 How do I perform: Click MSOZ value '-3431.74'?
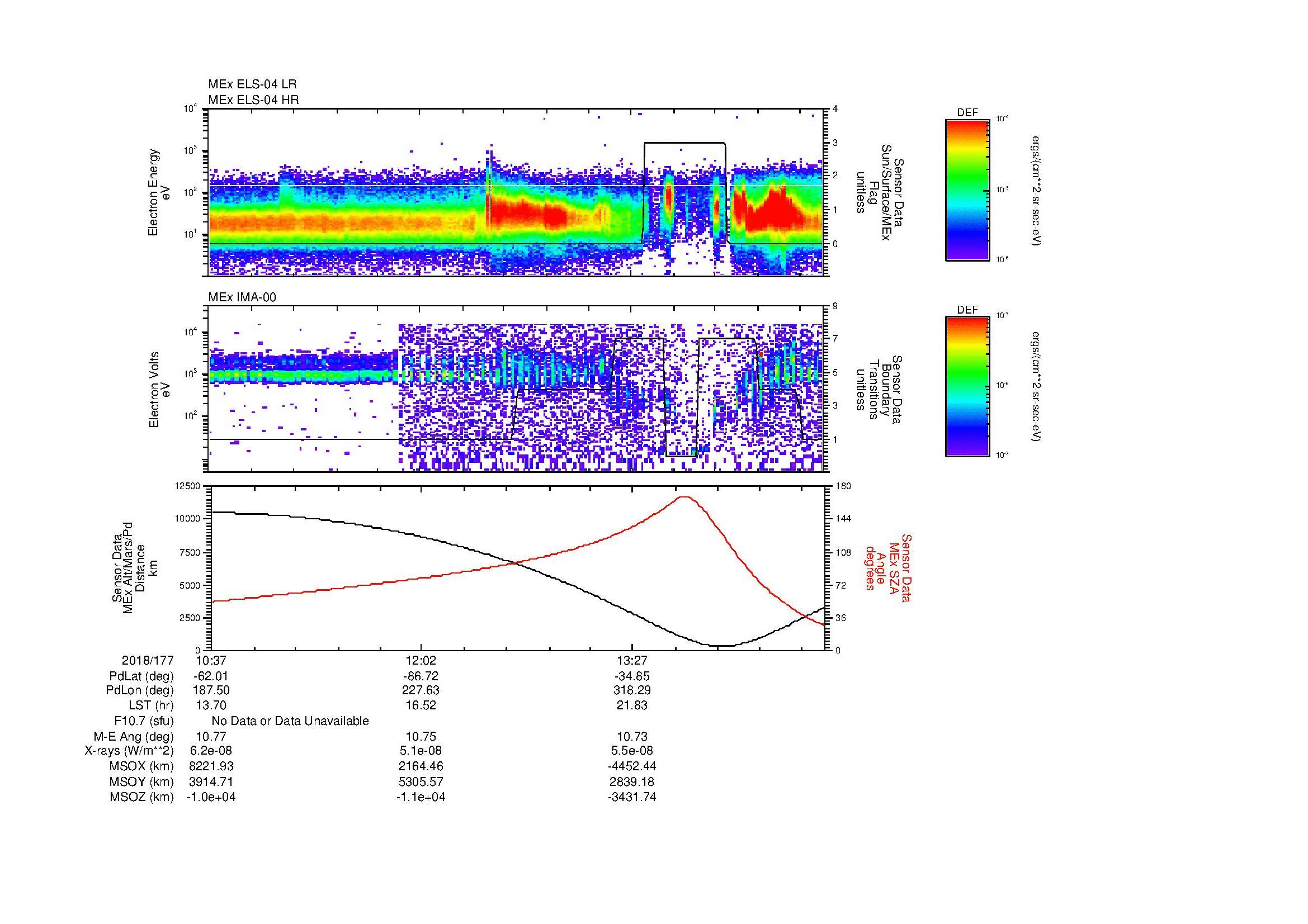pyautogui.click(x=632, y=797)
